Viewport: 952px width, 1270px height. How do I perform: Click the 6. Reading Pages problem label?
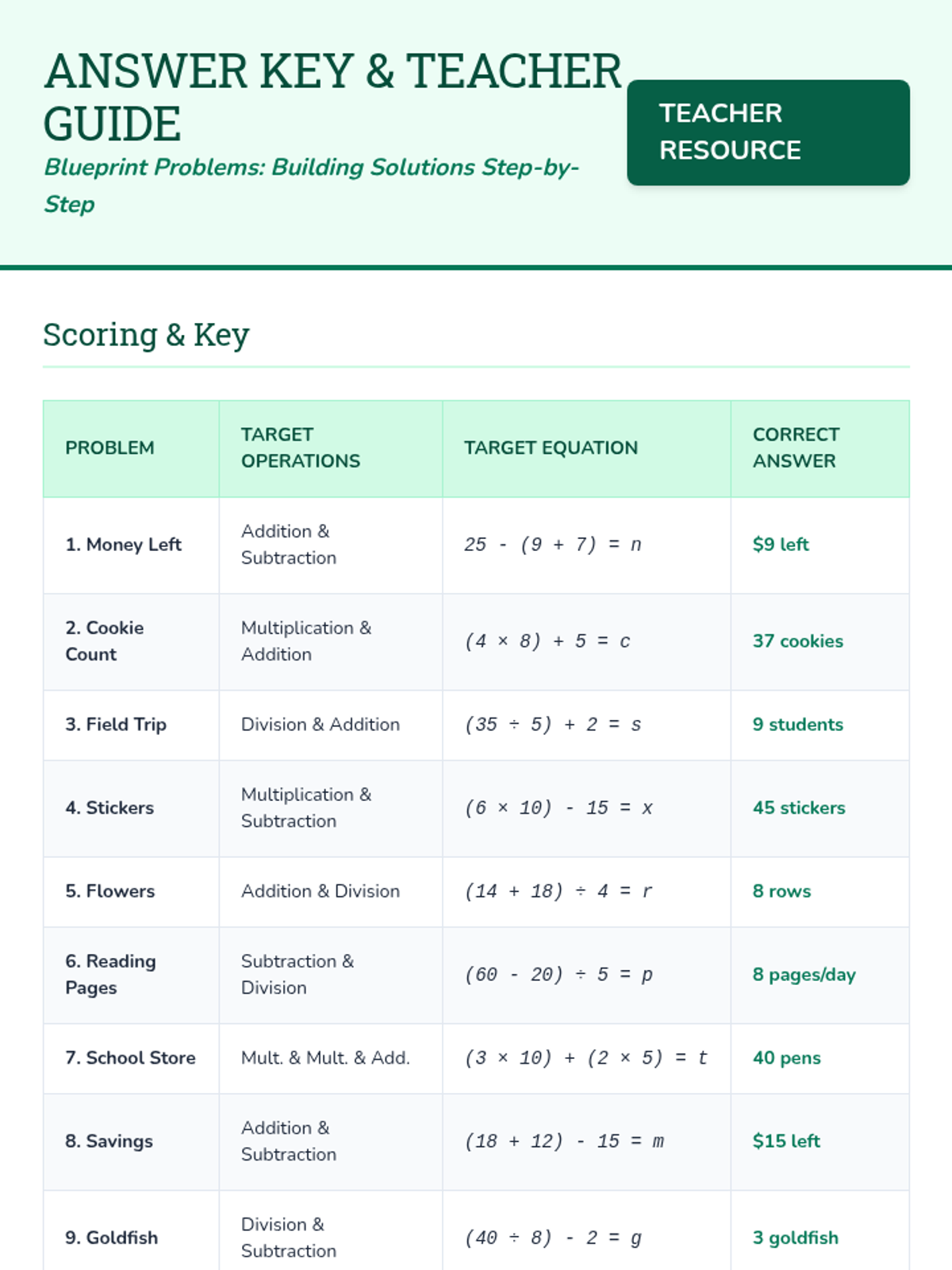click(110, 975)
